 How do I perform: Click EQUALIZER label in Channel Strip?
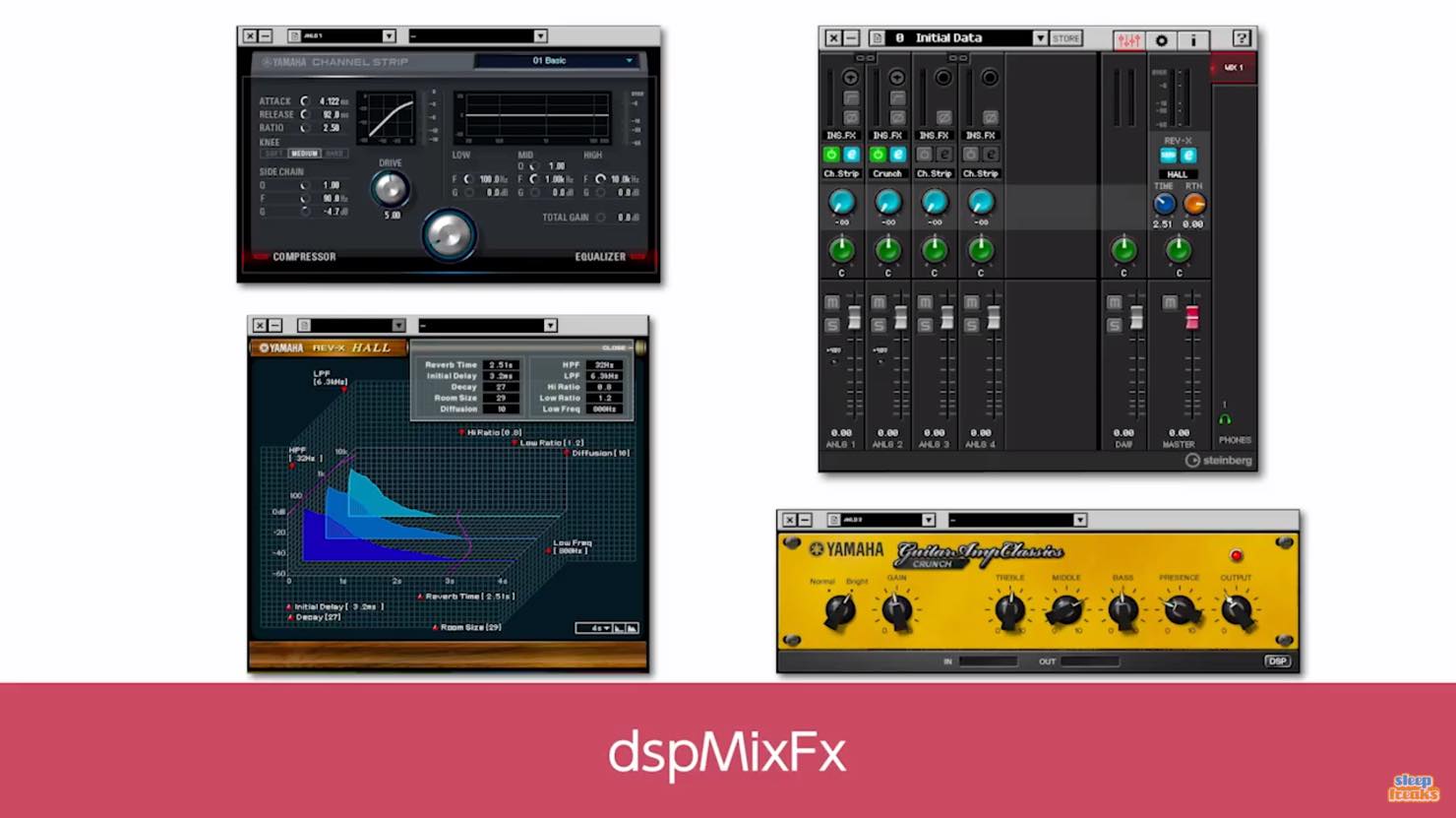(600, 257)
